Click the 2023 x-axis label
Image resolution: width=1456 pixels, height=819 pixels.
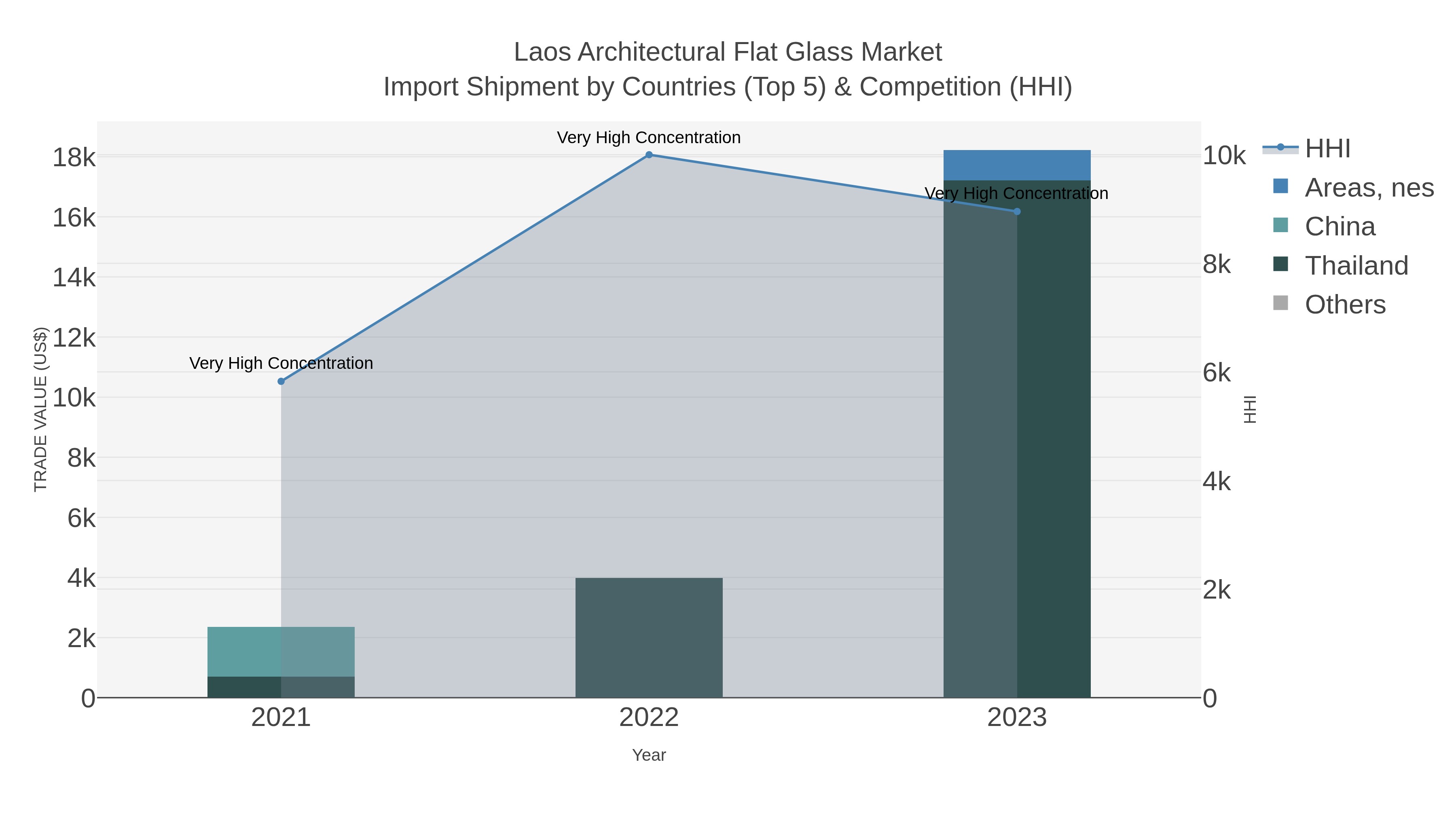pyautogui.click(x=1017, y=718)
